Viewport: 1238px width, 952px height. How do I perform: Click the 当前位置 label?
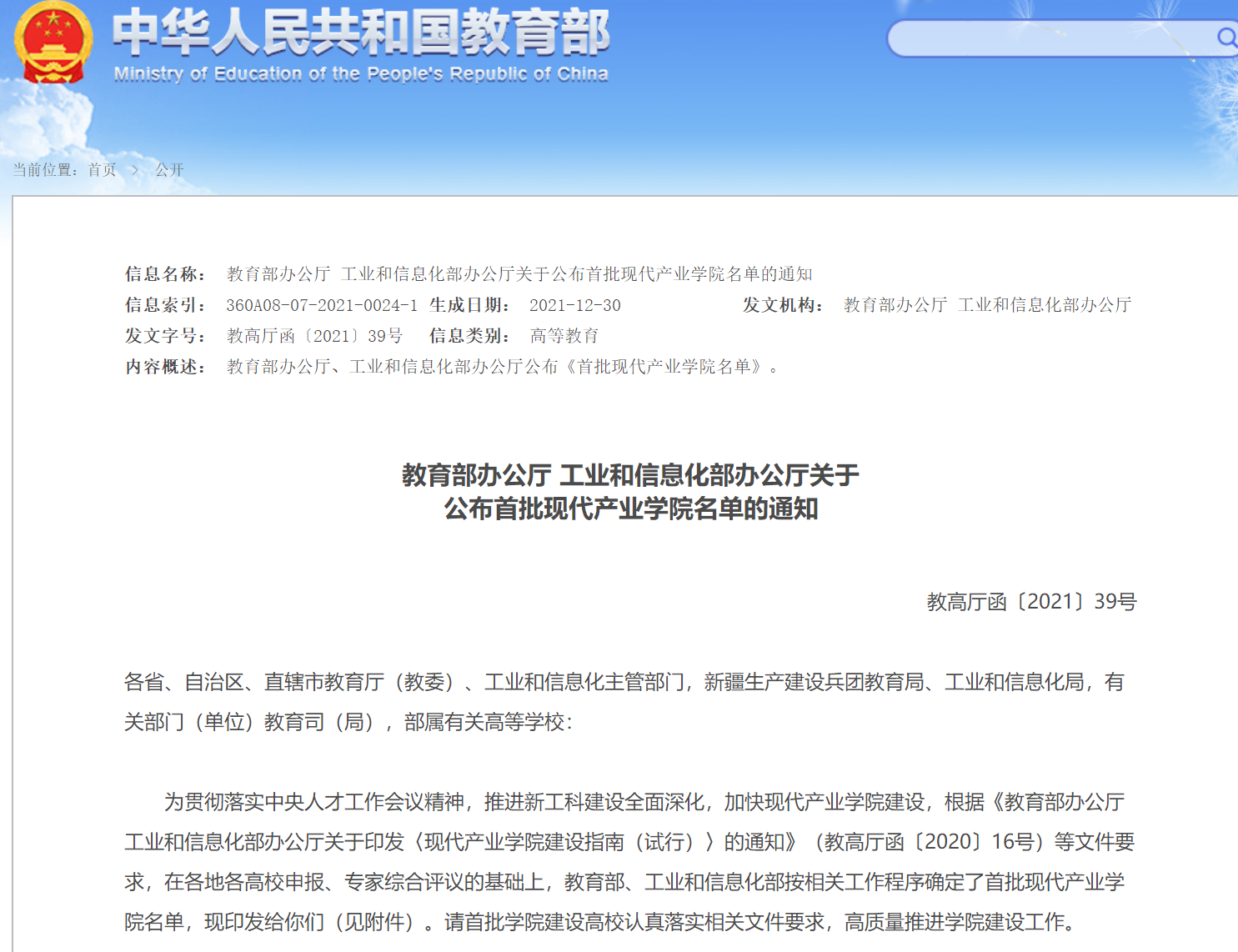[x=45, y=170]
